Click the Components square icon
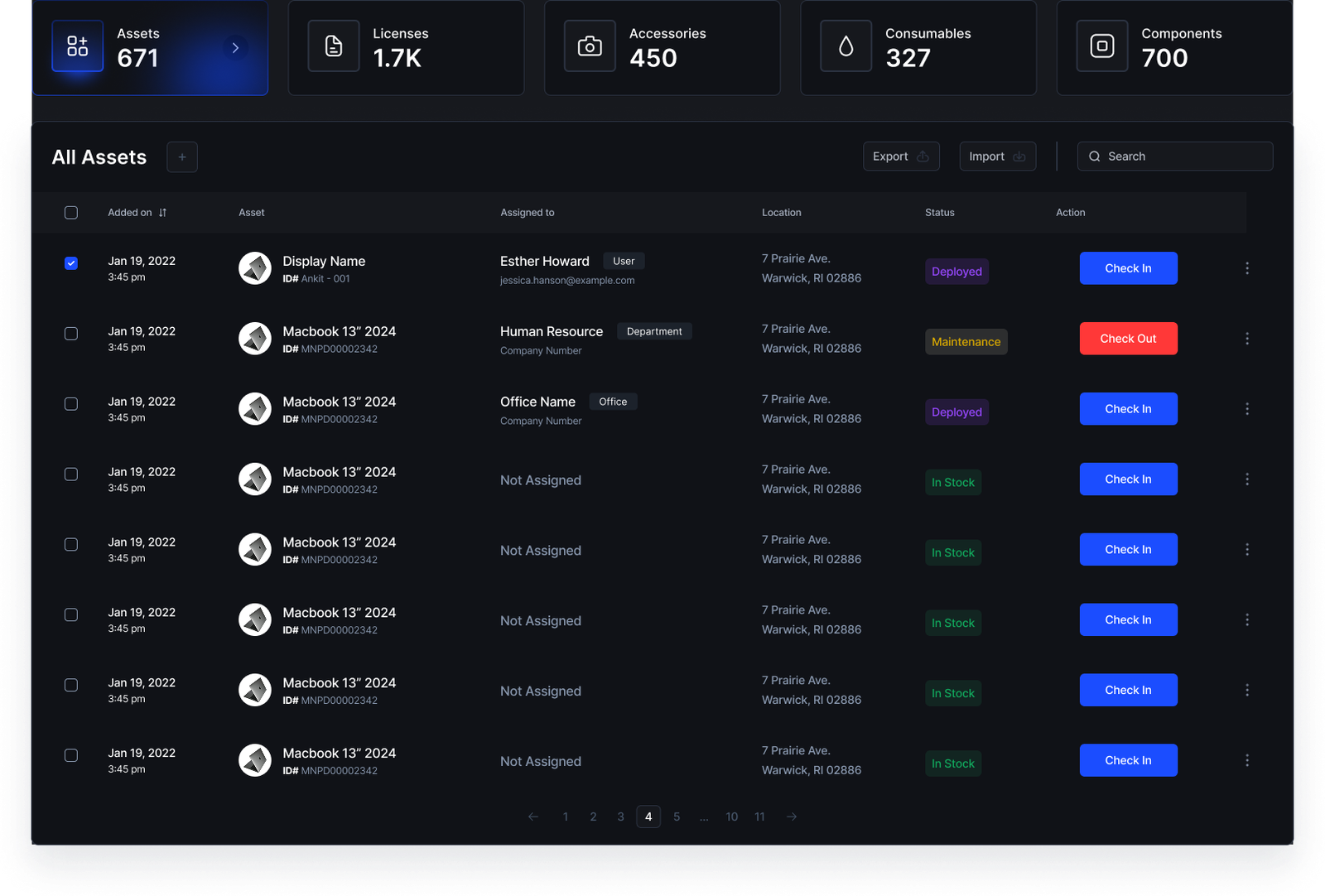1325x896 pixels. click(1101, 46)
